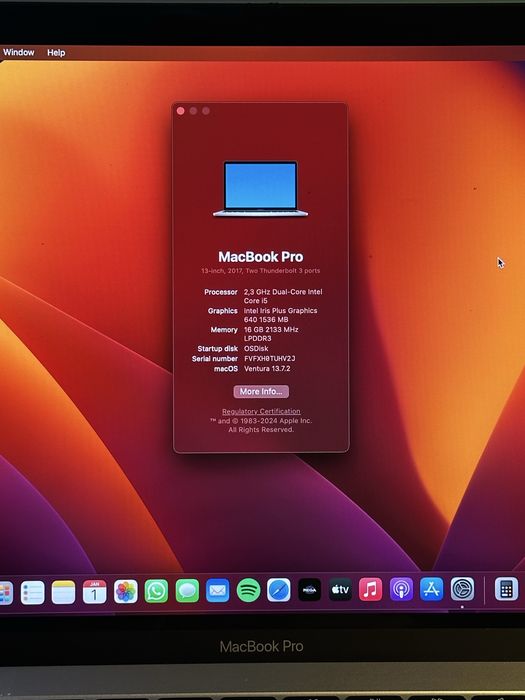Click the macOS version Ventura 13.7.2

coord(267,369)
